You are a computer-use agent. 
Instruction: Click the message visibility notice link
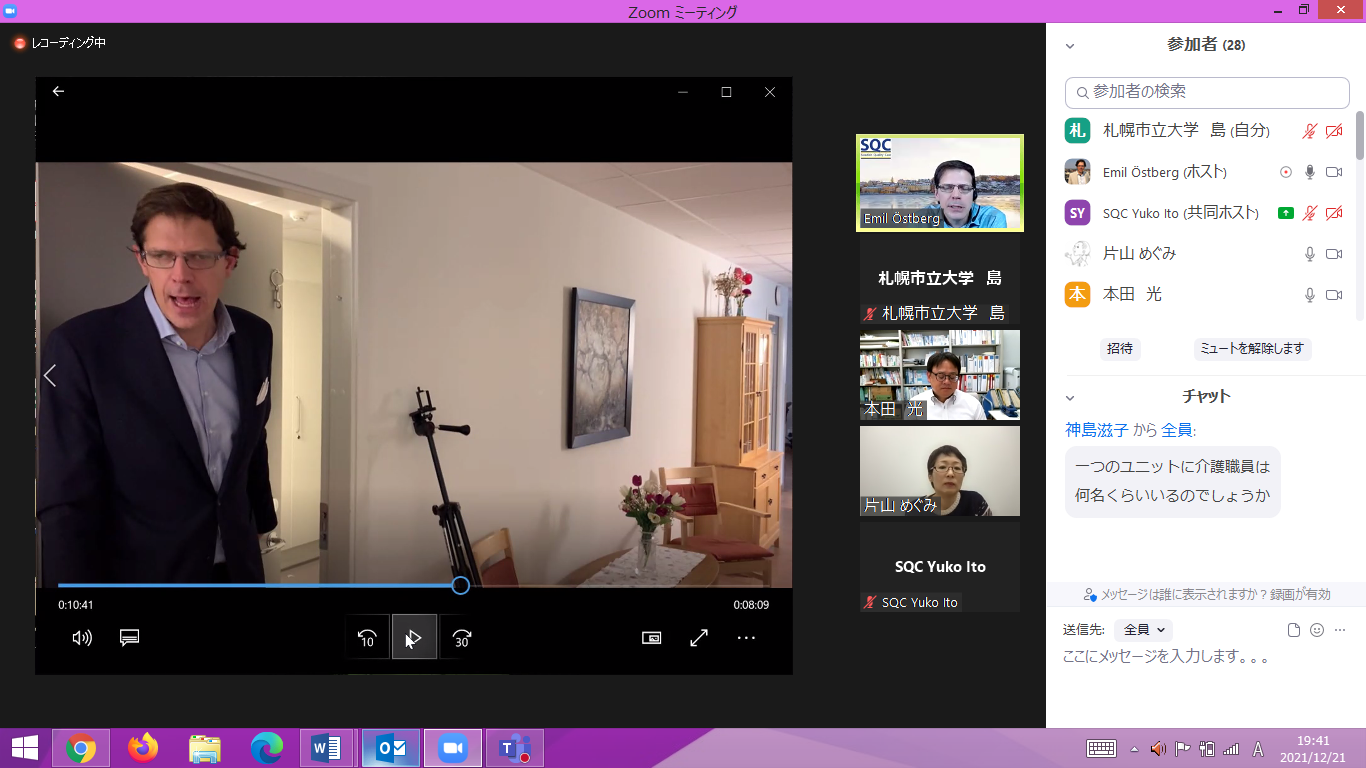click(x=1207, y=594)
